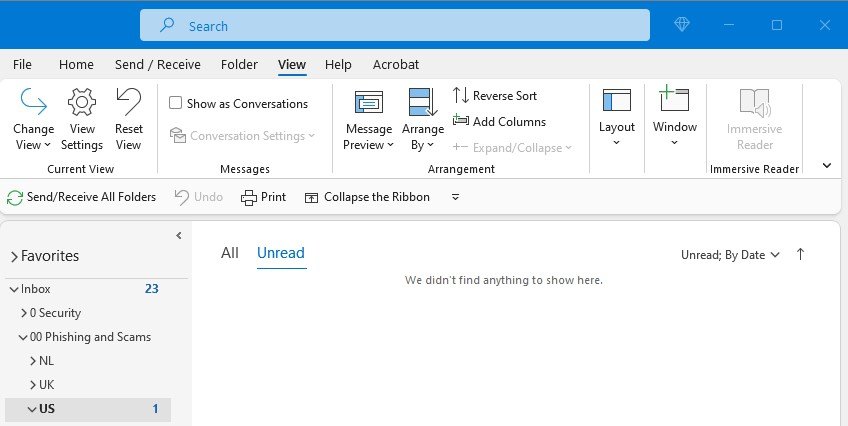Select the NL folder label
The height and width of the screenshot is (426, 848).
[47, 361]
